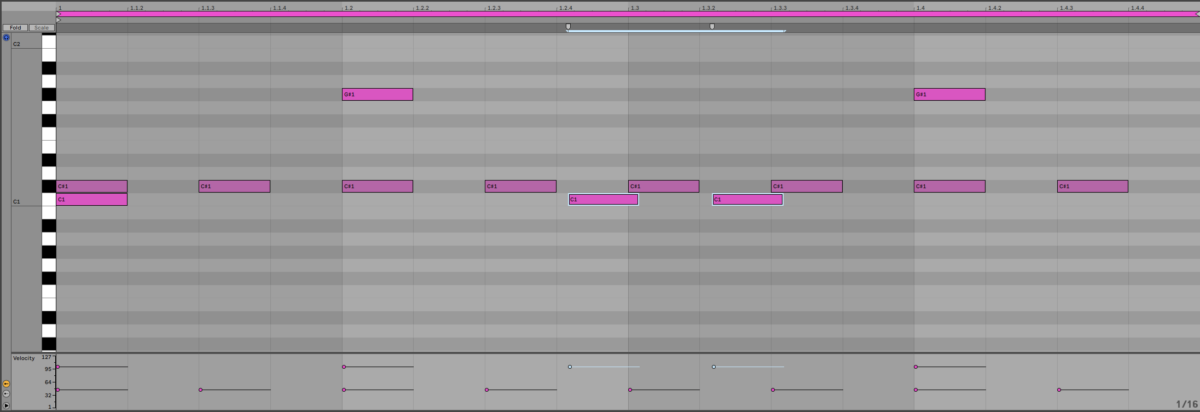Image resolution: width=1200 pixels, height=412 pixels.
Task: Click the highlighted C1 note at 1.3.2
Action: pyautogui.click(x=747, y=199)
